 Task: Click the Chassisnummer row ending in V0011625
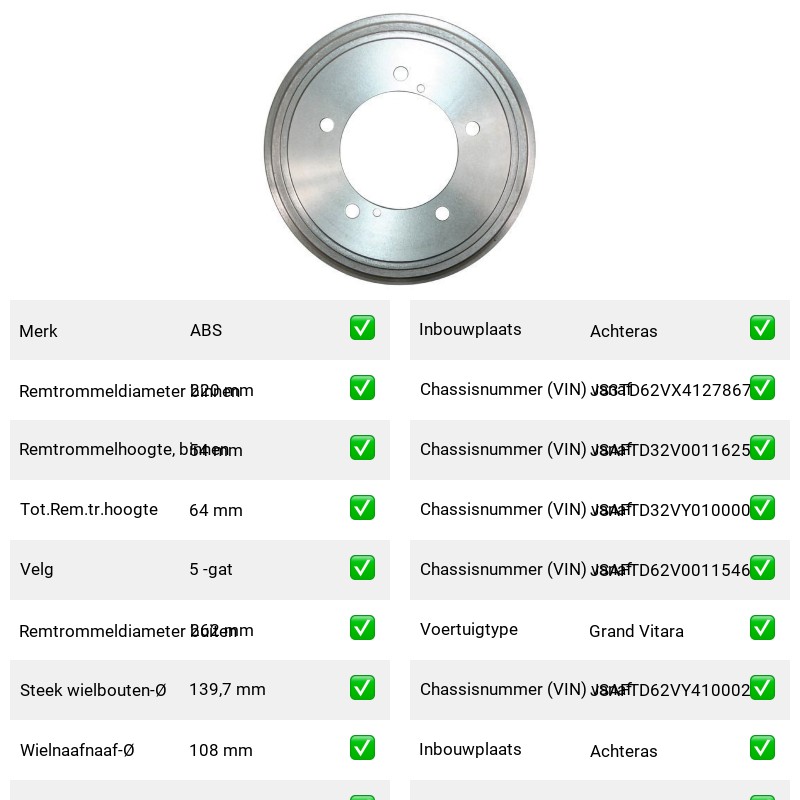(x=599, y=449)
